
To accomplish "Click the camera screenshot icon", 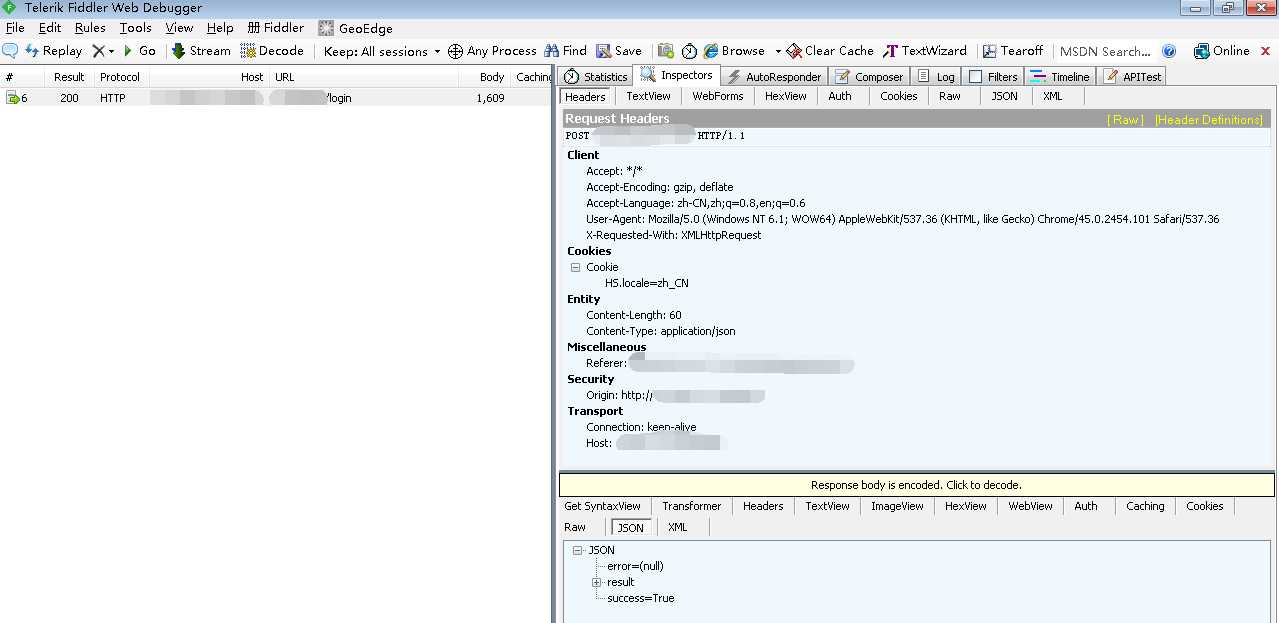I will pos(666,51).
